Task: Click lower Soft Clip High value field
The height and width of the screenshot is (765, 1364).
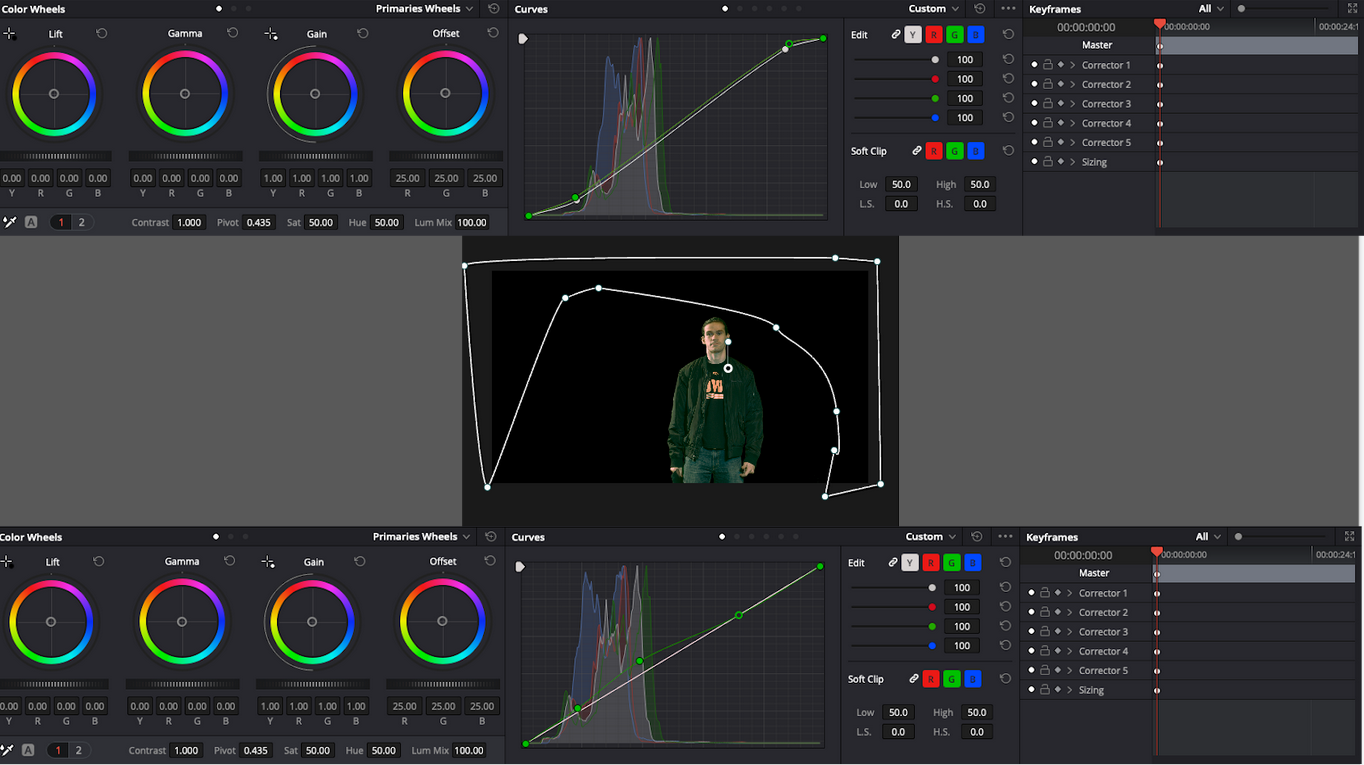Action: click(x=976, y=712)
